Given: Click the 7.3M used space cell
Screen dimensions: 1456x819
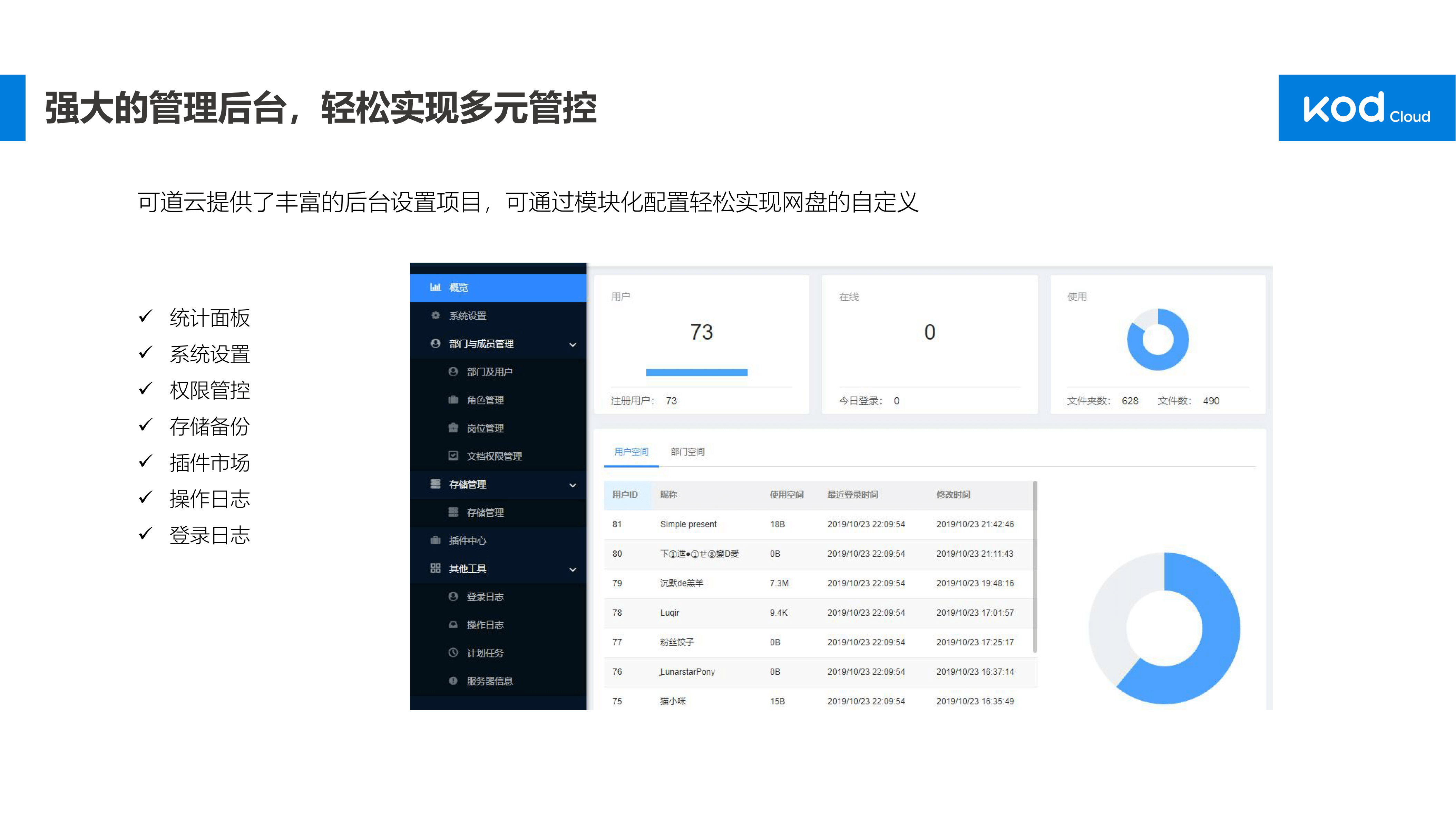Looking at the screenshot, I should tap(779, 583).
